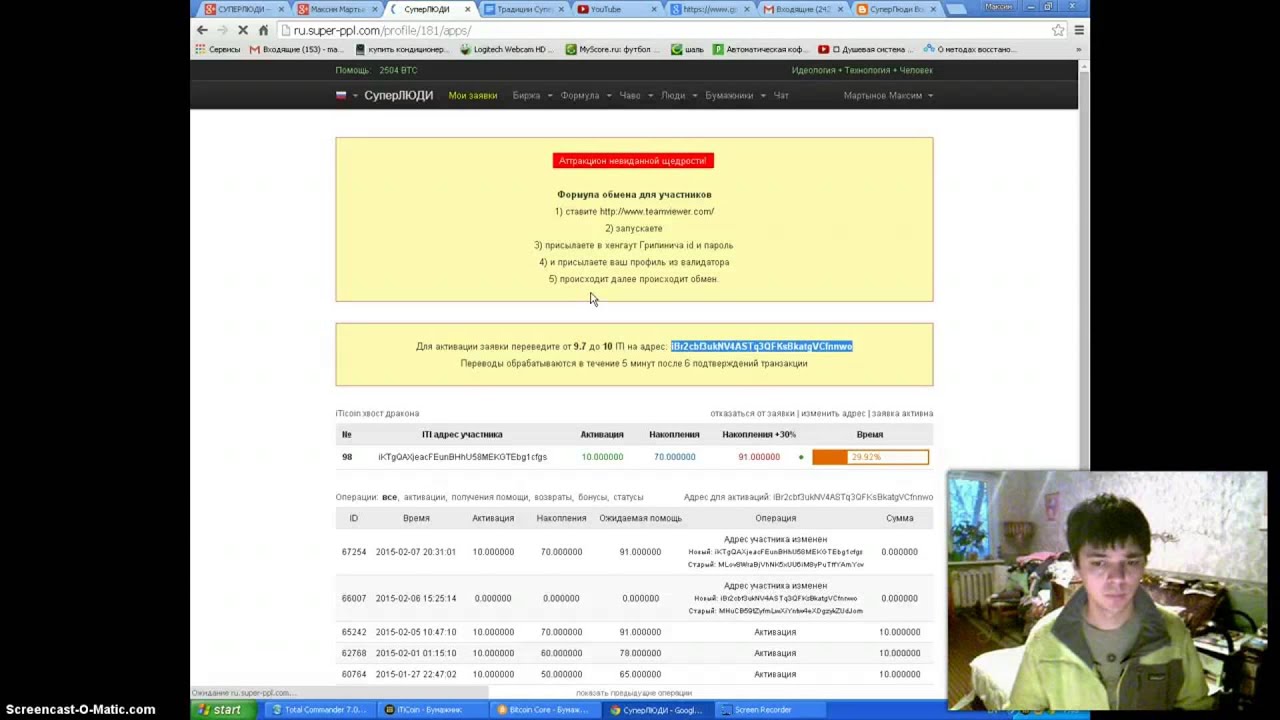This screenshot has height=720, width=1280.
Task: Open the Сервисы apps bookmark
Action: 218,49
